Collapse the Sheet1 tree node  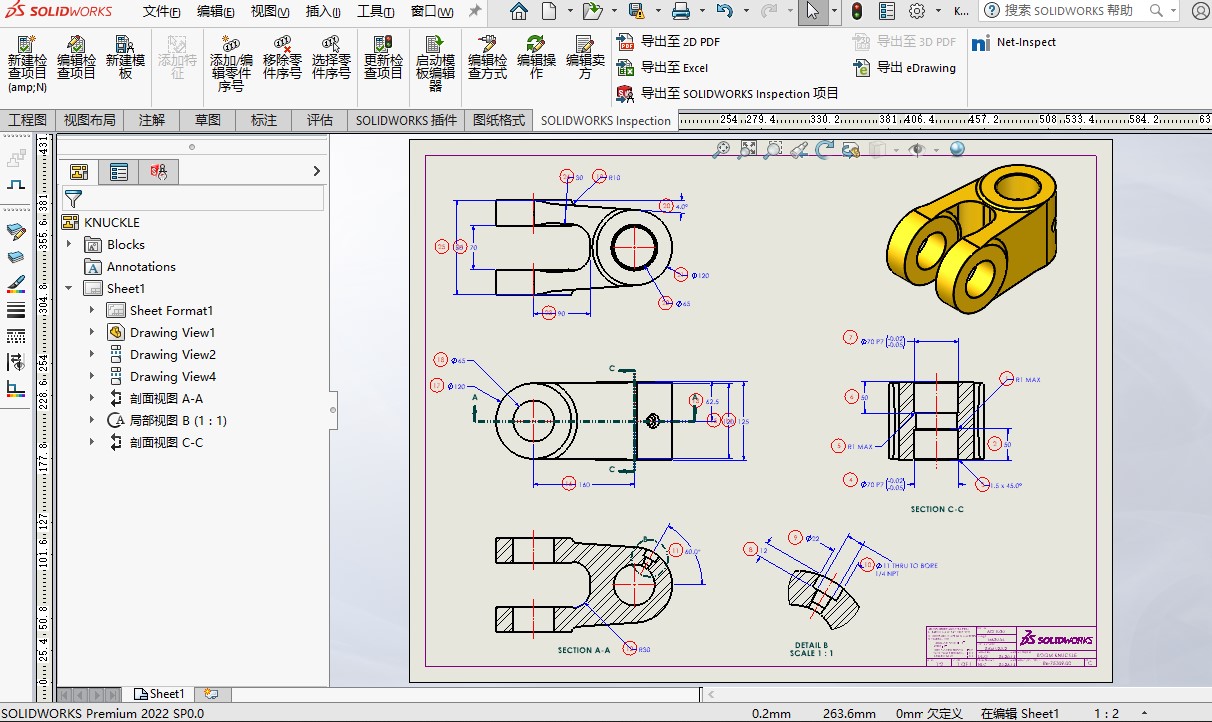[69, 288]
